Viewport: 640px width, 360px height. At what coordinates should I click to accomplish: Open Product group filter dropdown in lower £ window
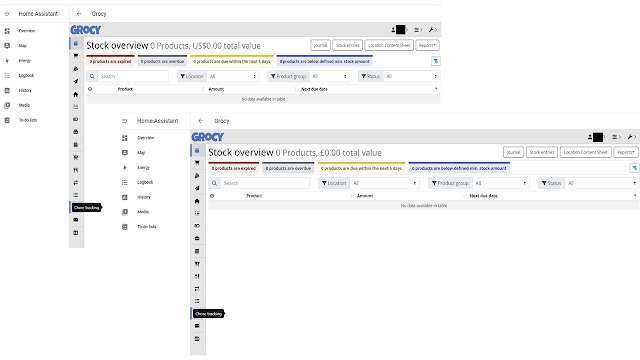pyautogui.click(x=501, y=183)
